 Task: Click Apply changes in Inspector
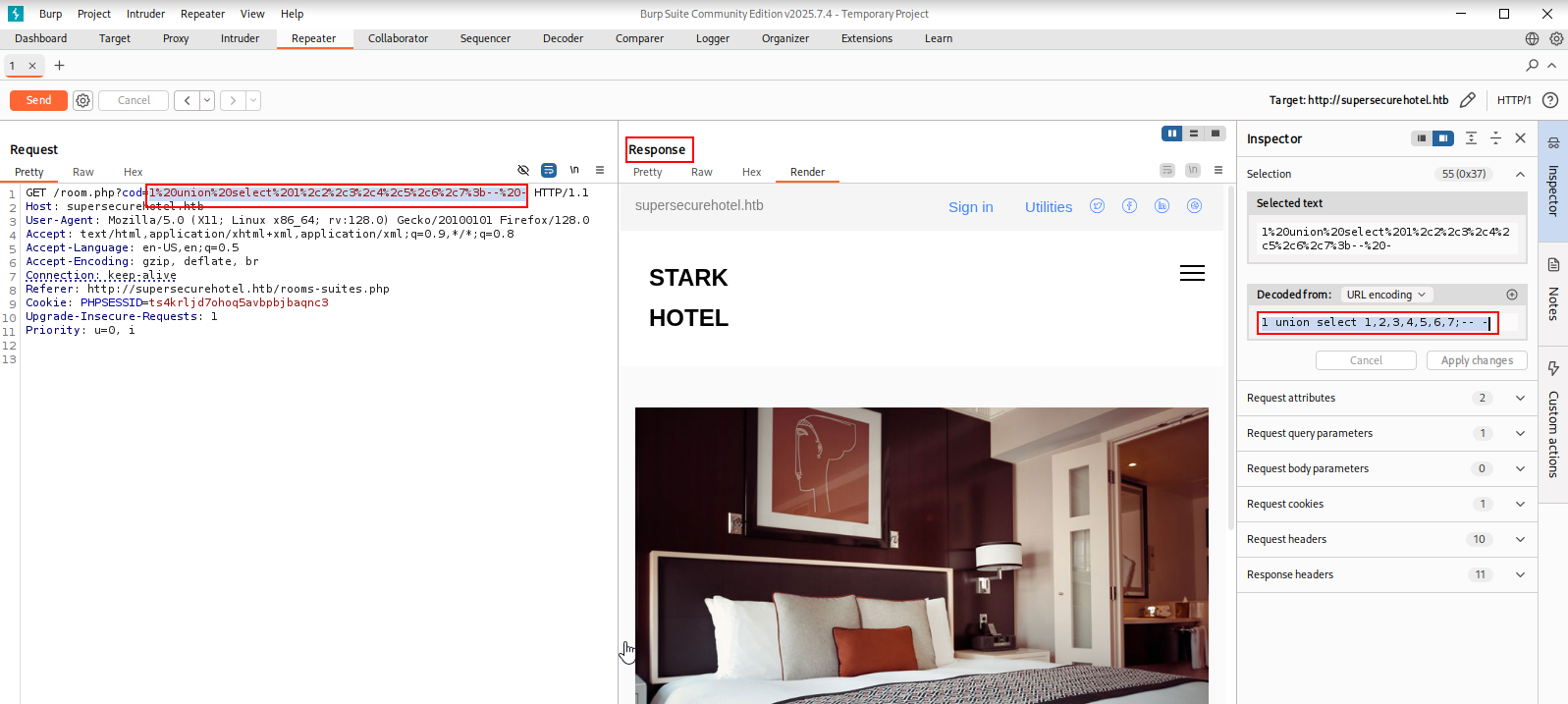coord(1477,360)
